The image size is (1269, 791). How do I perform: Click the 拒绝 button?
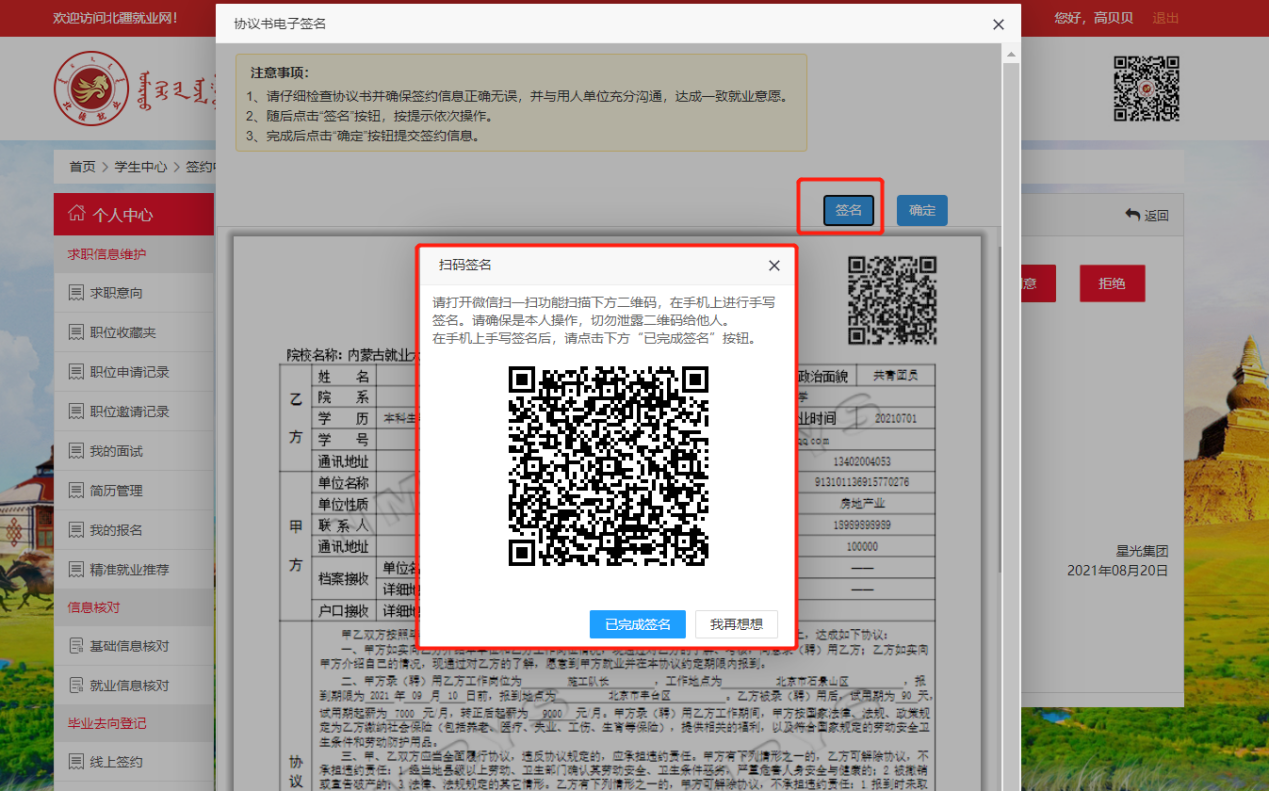point(1111,284)
